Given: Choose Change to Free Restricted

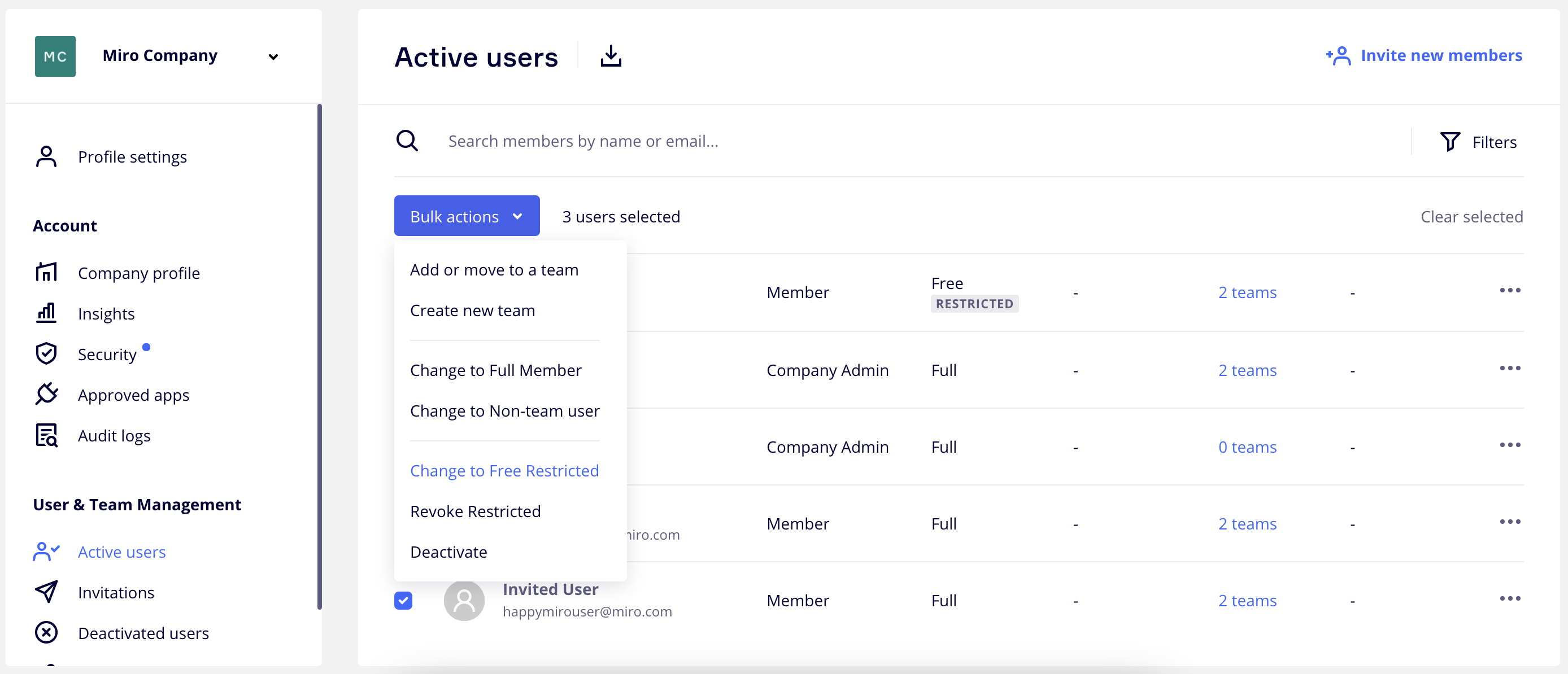Looking at the screenshot, I should point(504,470).
